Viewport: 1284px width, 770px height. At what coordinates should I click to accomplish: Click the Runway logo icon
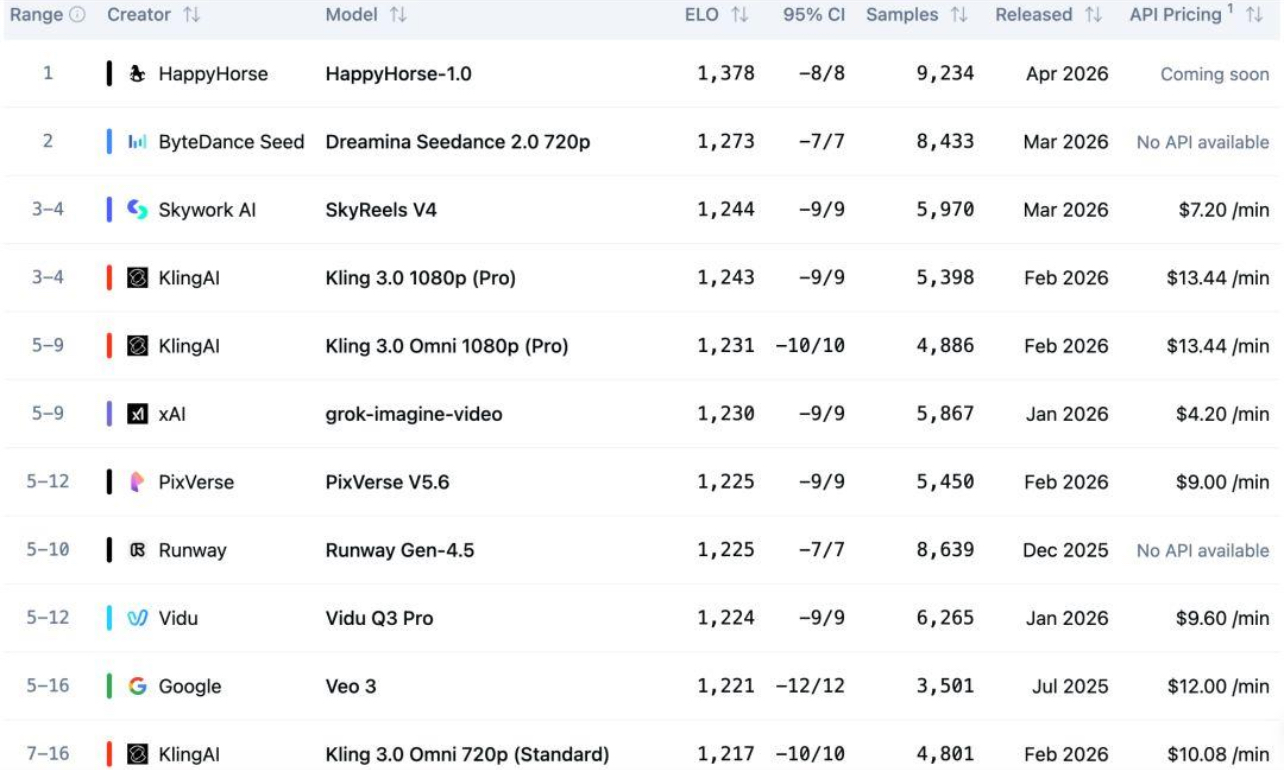coord(136,550)
